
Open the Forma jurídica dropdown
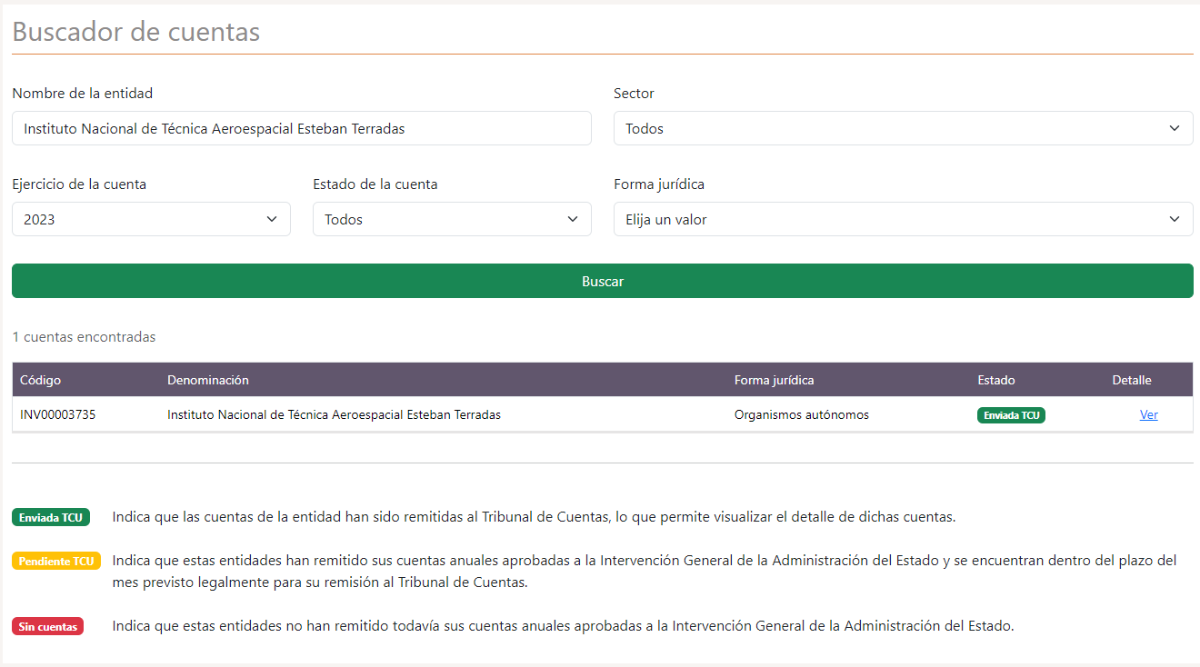click(903, 219)
